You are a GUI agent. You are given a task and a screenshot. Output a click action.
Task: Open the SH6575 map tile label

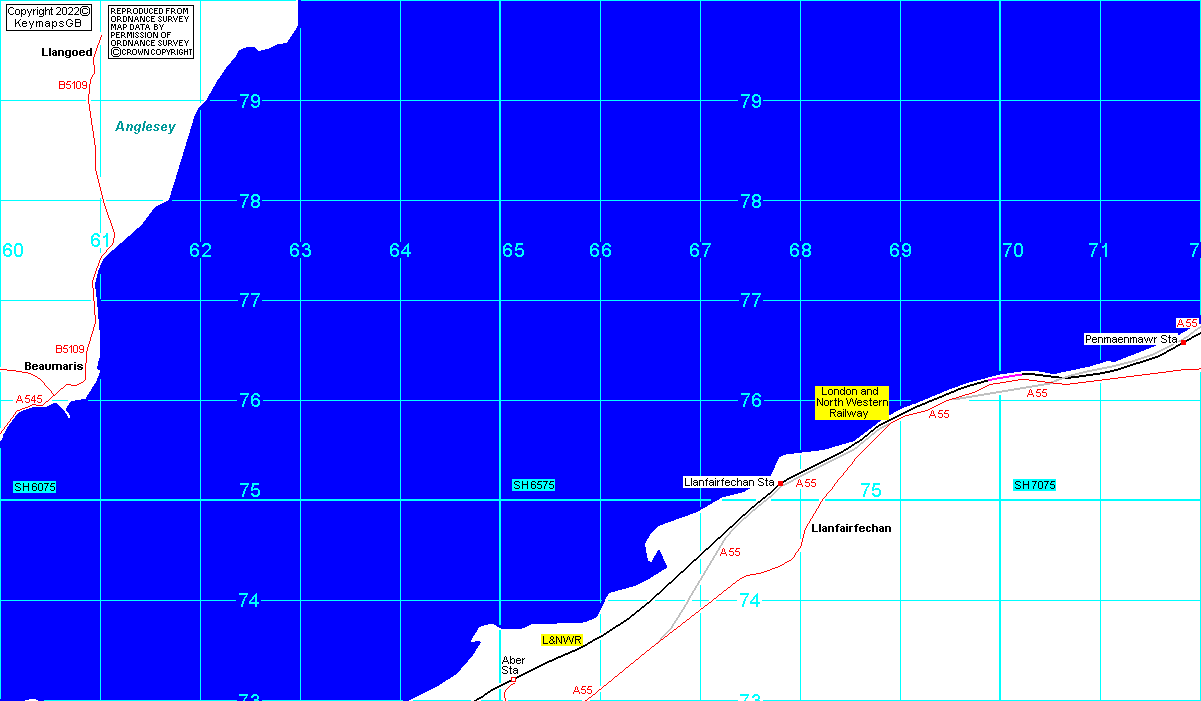[533, 485]
